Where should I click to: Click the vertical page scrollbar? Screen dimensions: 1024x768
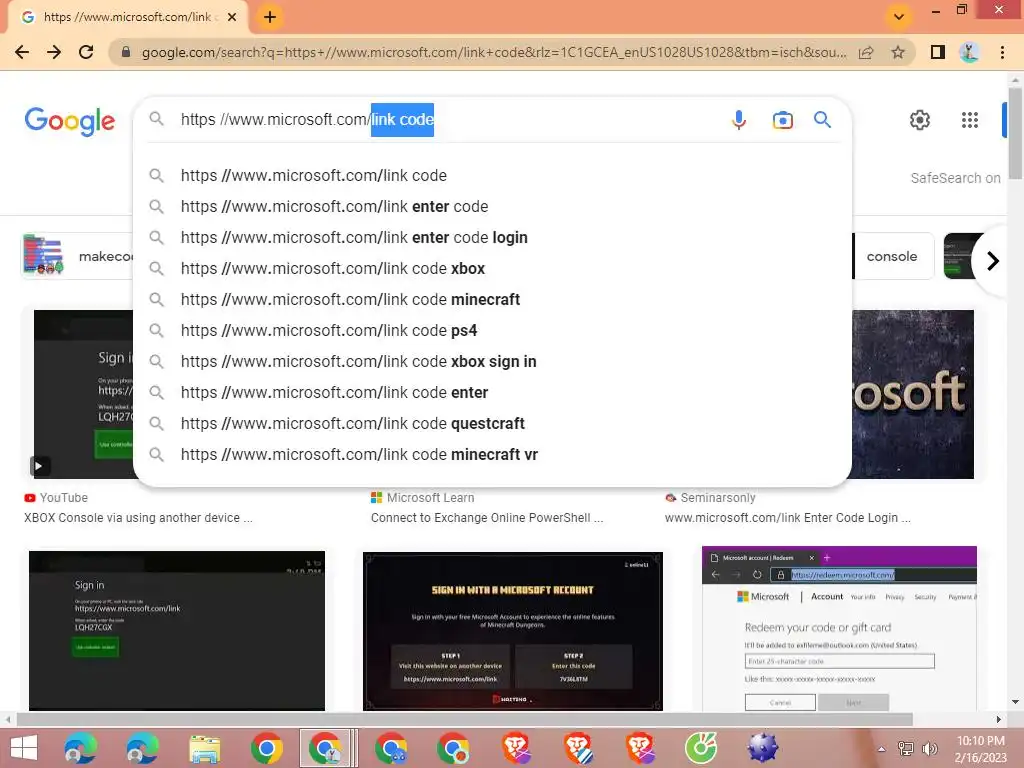[1015, 133]
